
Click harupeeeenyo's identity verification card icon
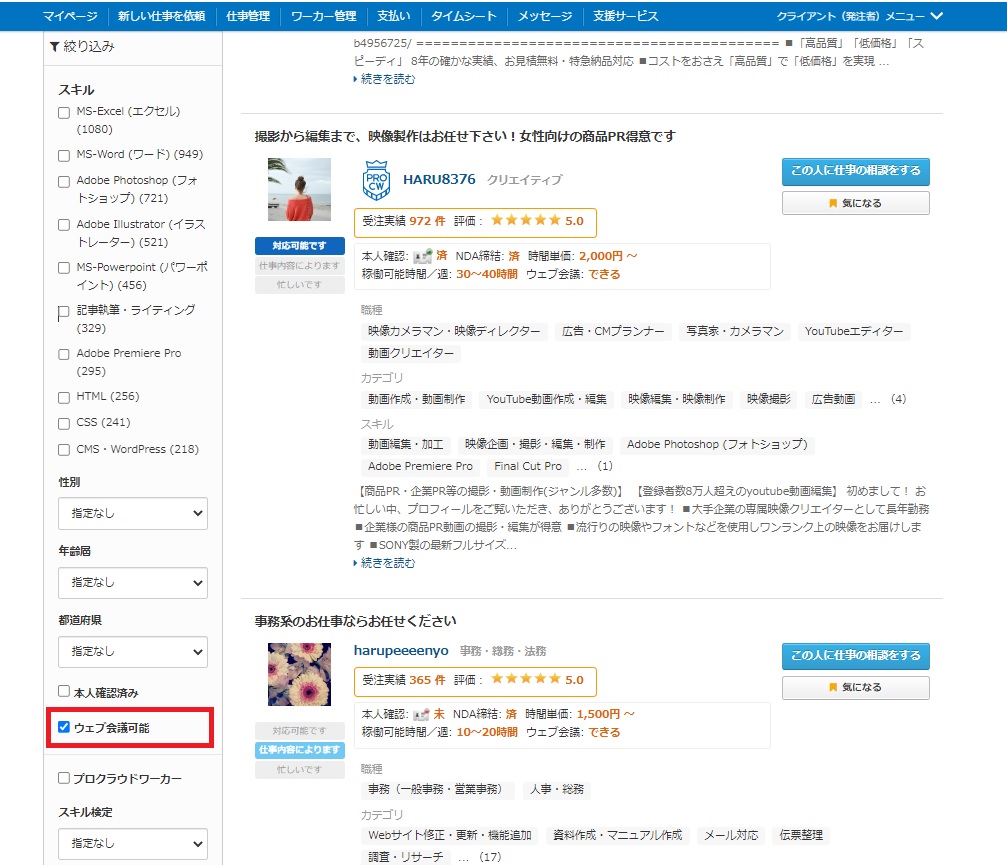tap(424, 714)
